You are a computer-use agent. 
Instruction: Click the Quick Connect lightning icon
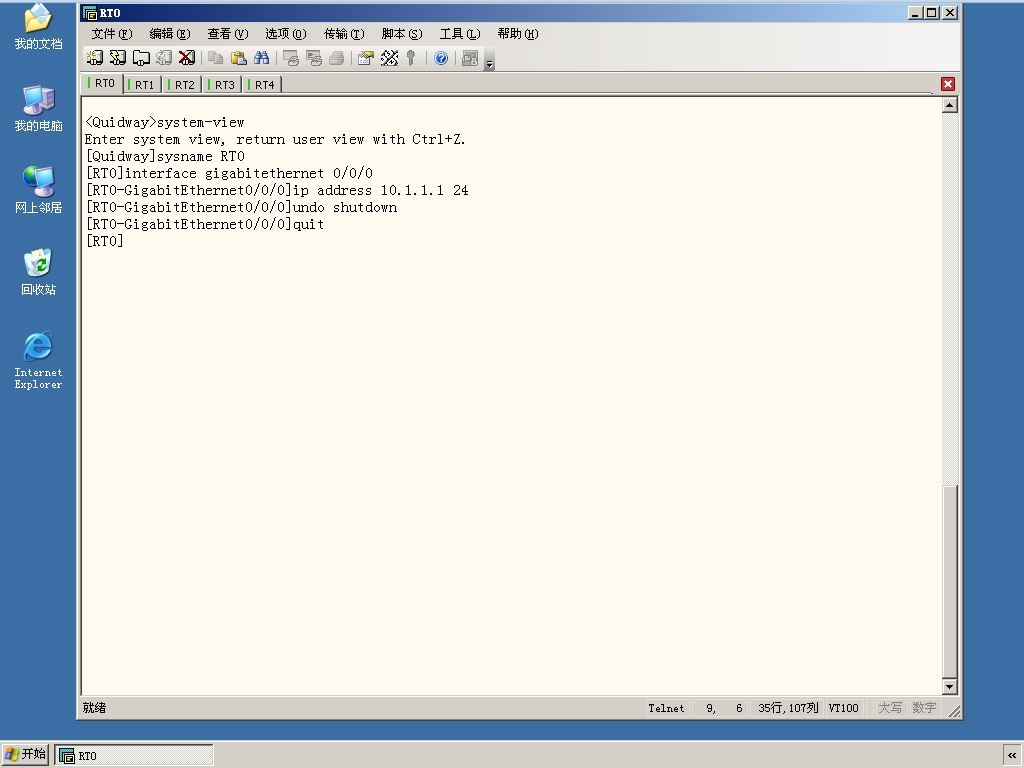[x=118, y=58]
